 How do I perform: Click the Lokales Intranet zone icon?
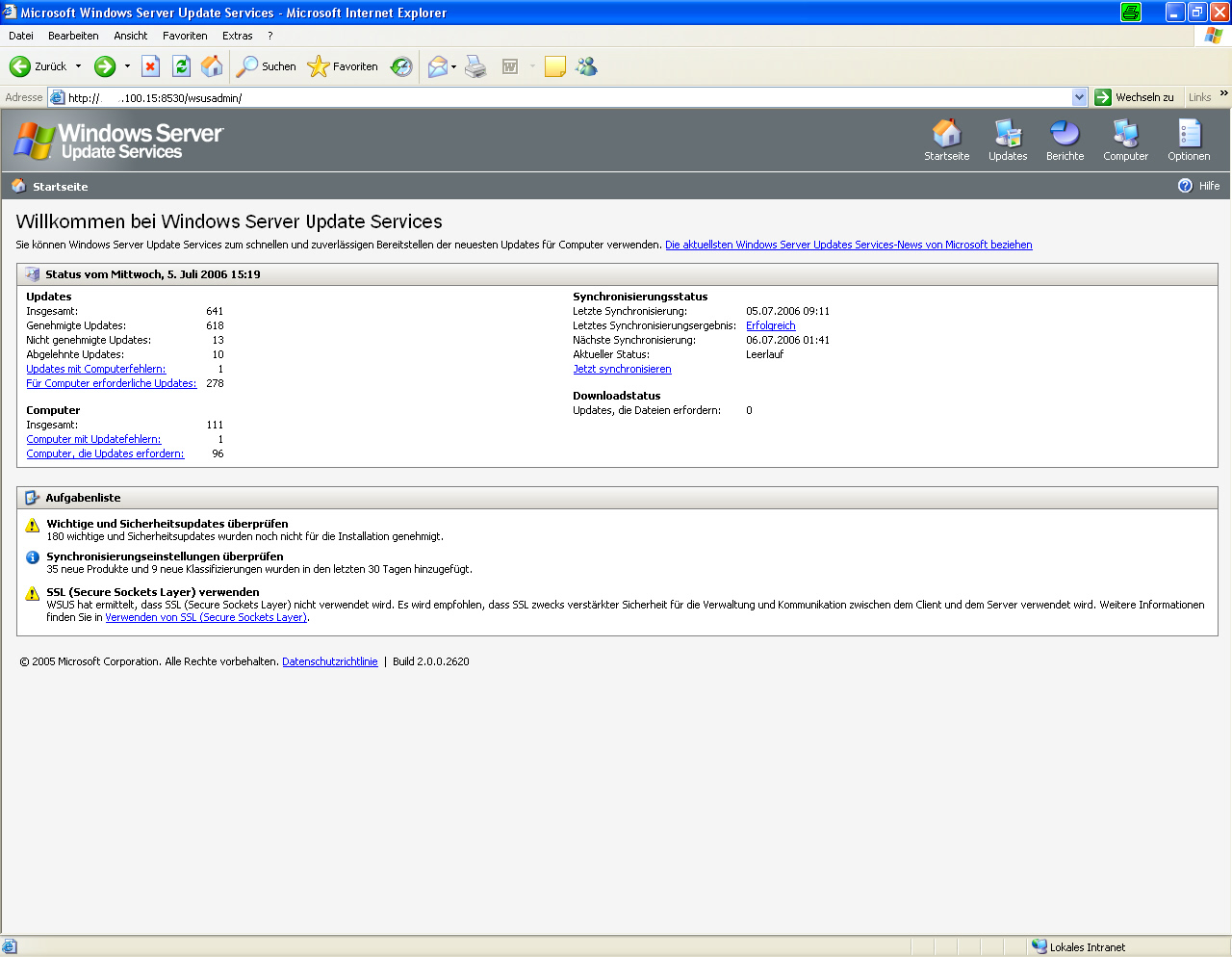point(1039,946)
